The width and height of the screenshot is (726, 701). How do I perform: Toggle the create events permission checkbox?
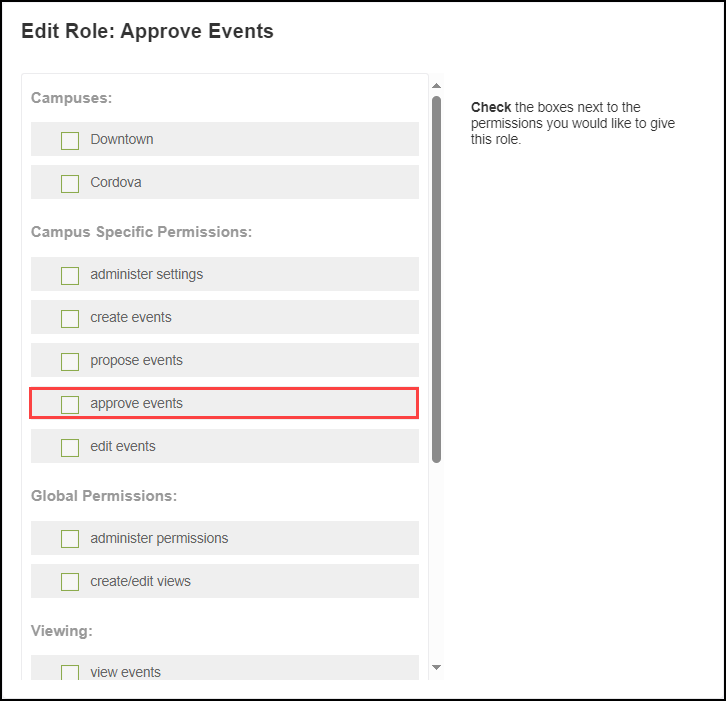(70, 318)
